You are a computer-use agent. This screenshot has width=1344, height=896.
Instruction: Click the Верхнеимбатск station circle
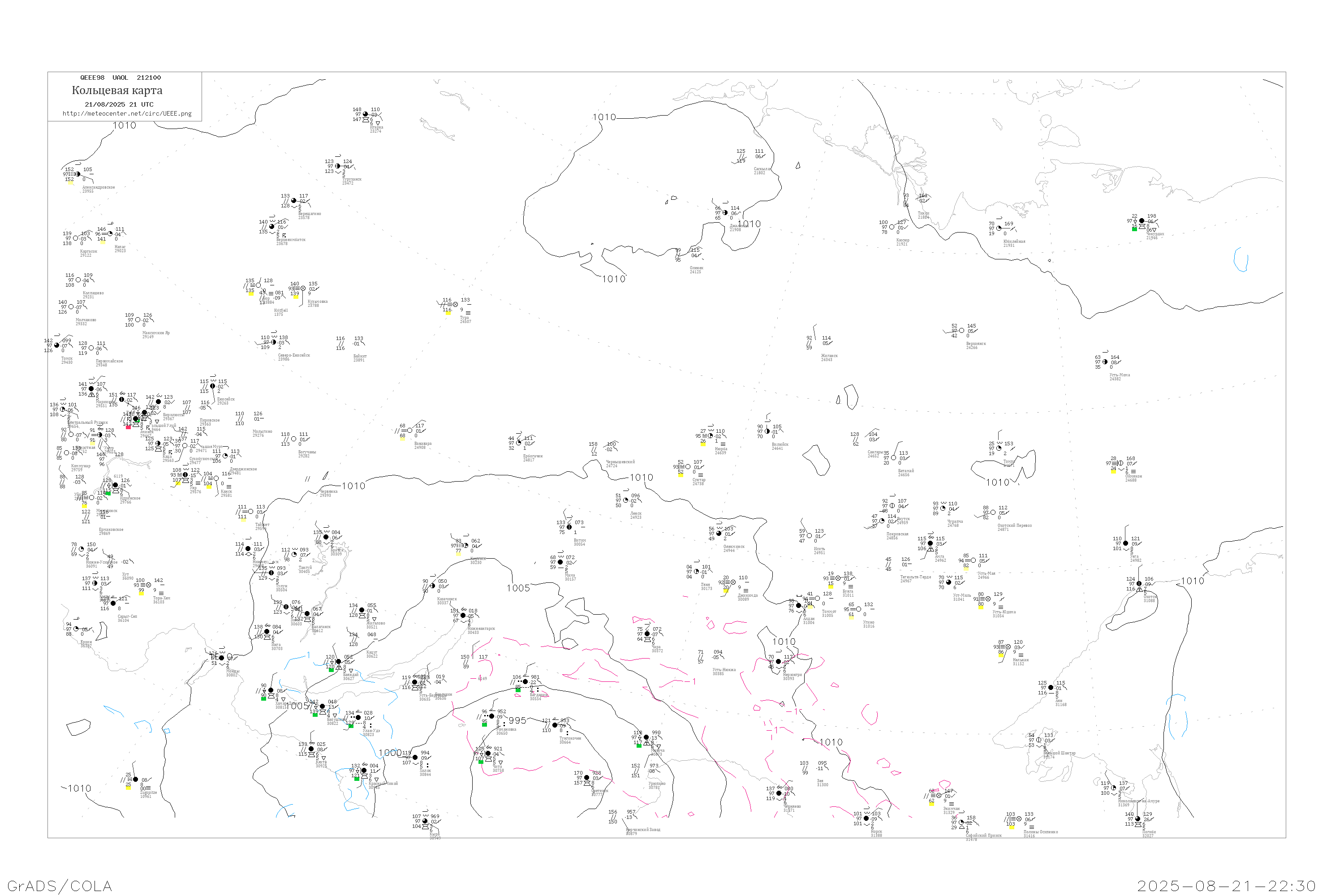click(x=271, y=227)
